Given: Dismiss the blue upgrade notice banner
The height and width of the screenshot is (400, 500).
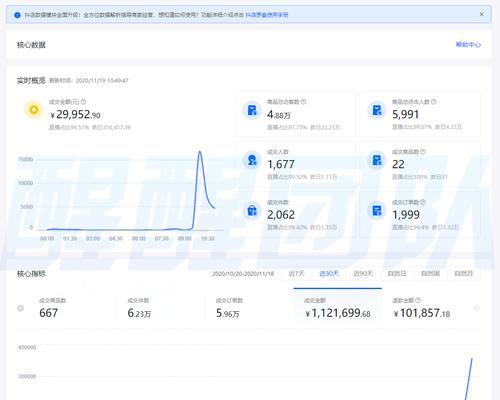Looking at the screenshot, I should 482,14.
